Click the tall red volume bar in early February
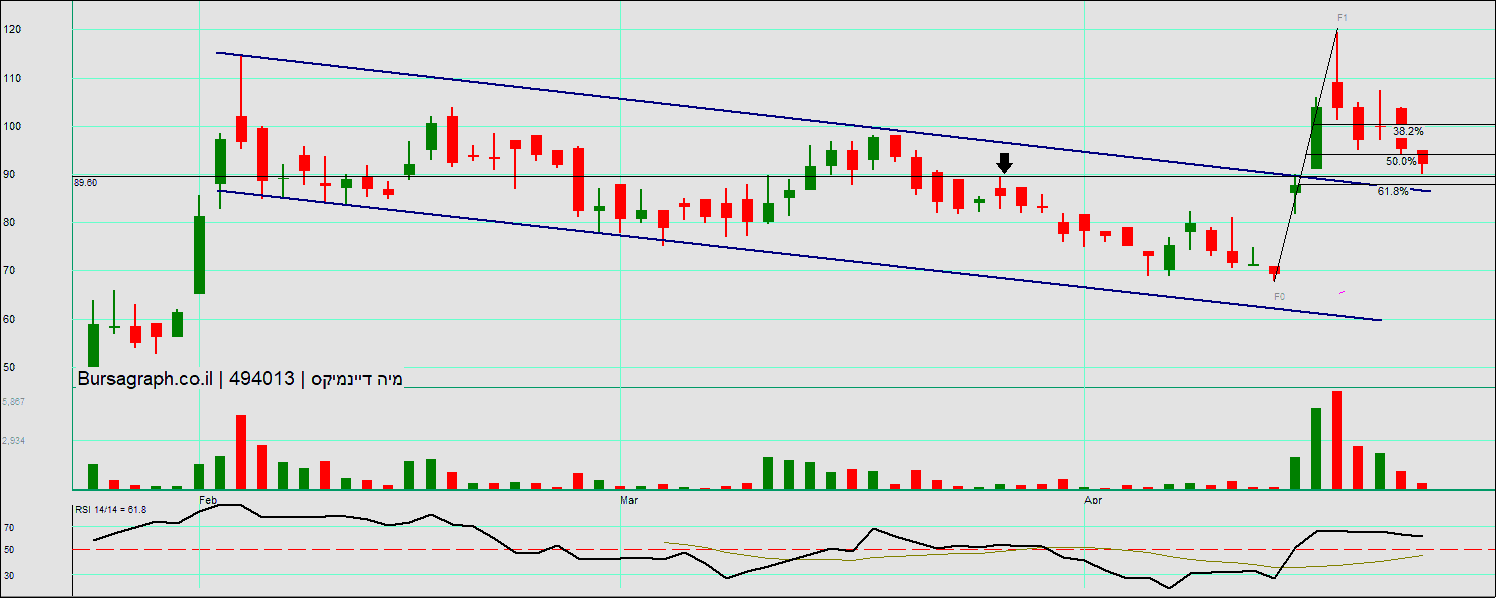 (241, 452)
